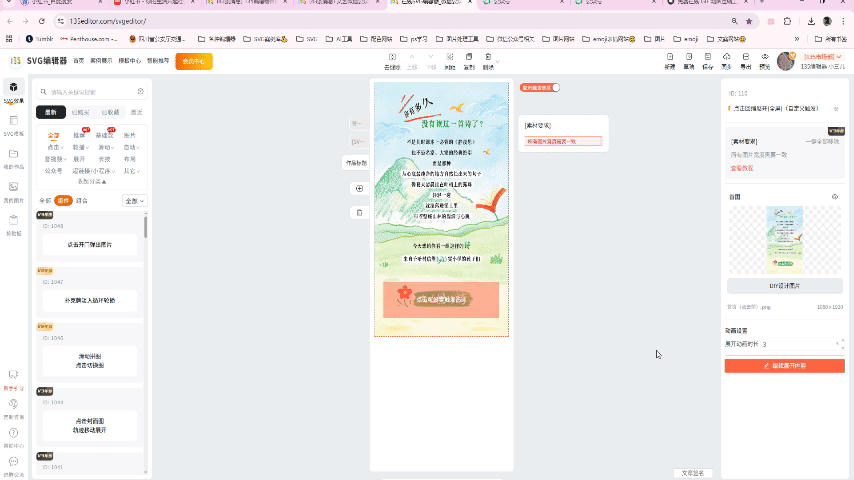Select the 公众号 category
The width and height of the screenshot is (854, 480).
coord(53,171)
